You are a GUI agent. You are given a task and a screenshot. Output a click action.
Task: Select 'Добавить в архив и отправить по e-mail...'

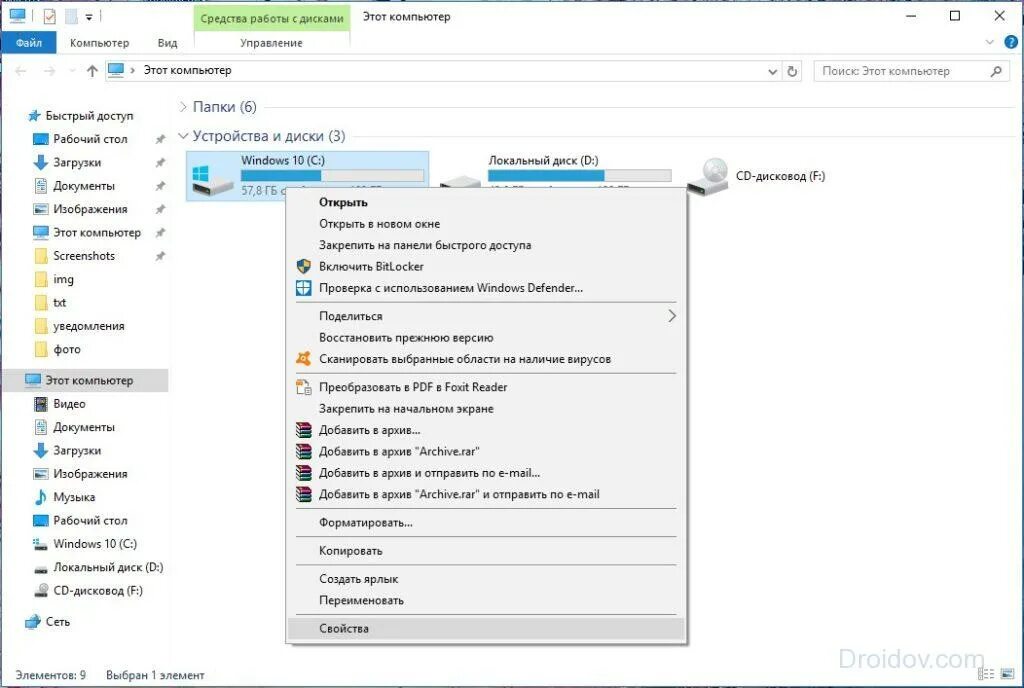486,473
